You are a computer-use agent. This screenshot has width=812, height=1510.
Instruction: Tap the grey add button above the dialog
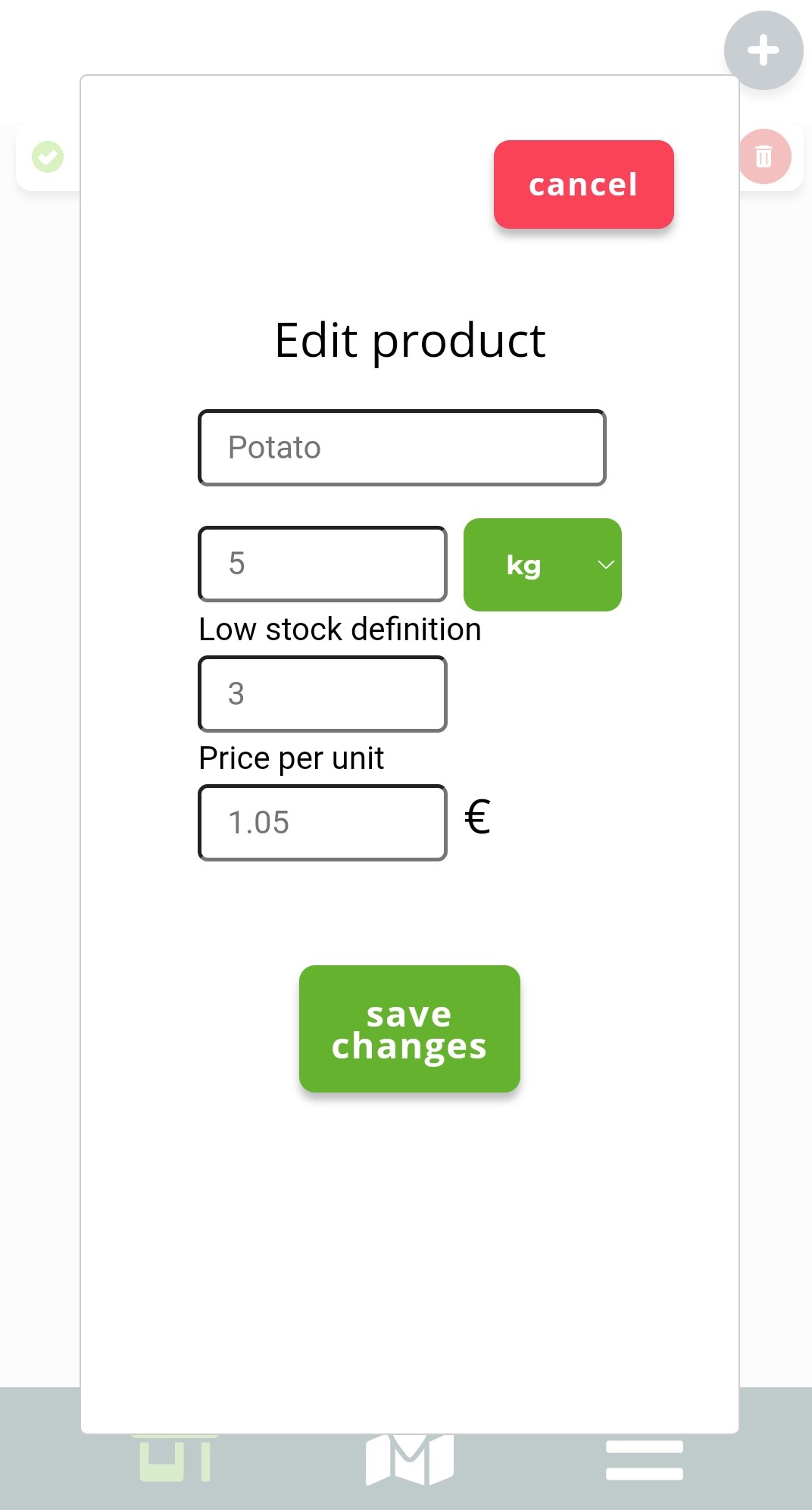[763, 50]
